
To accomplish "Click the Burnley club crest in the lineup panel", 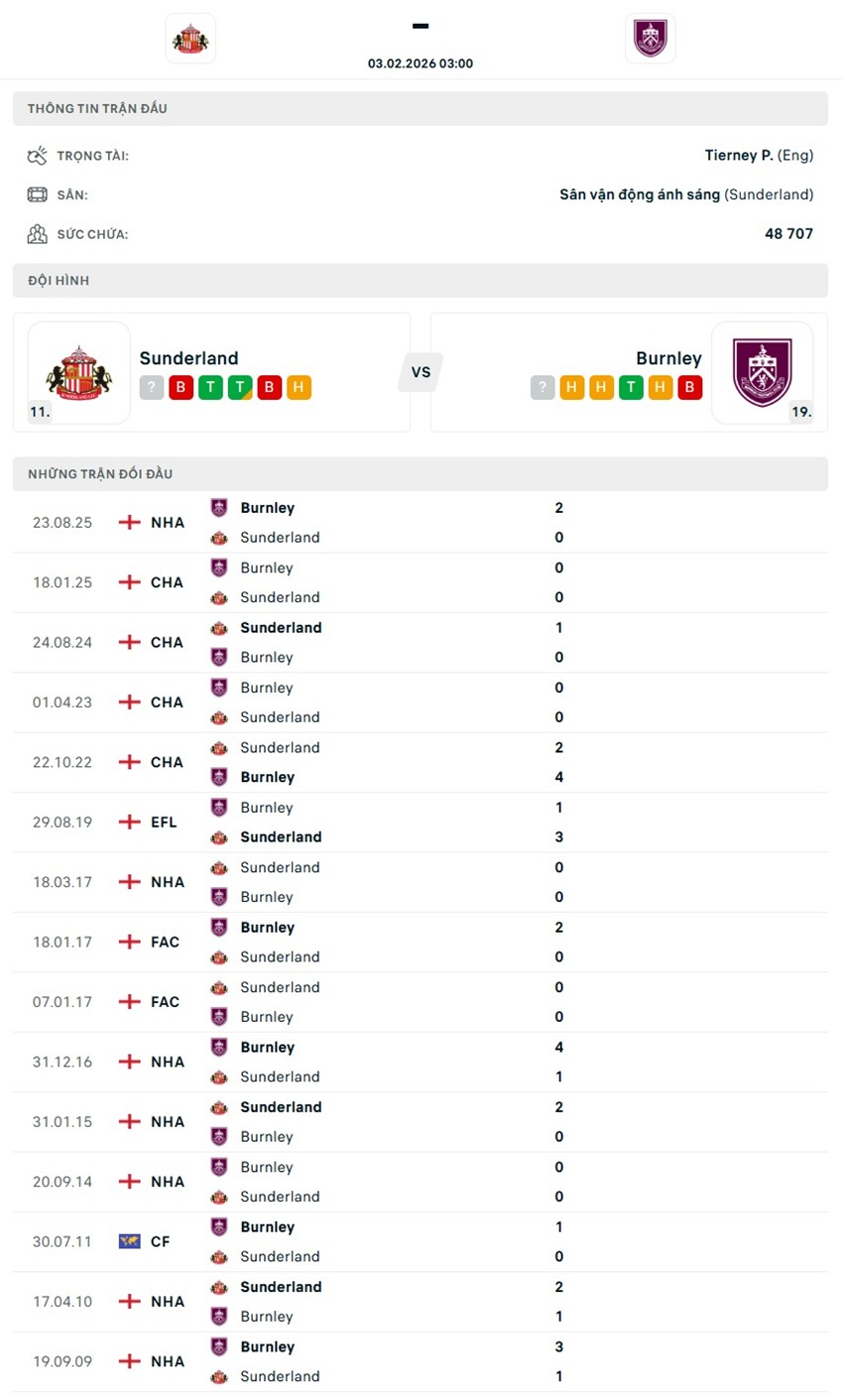I will (763, 371).
